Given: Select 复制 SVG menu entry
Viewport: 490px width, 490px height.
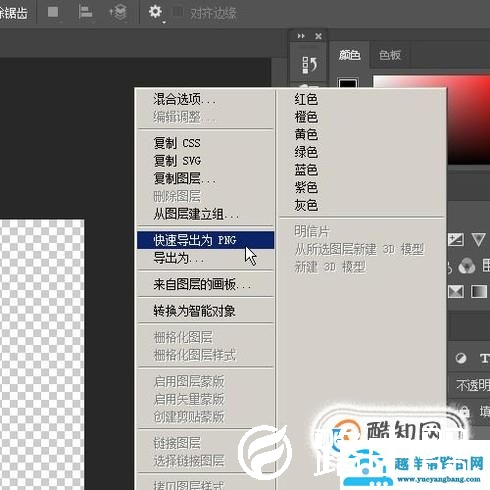Looking at the screenshot, I should pyautogui.click(x=205, y=161).
